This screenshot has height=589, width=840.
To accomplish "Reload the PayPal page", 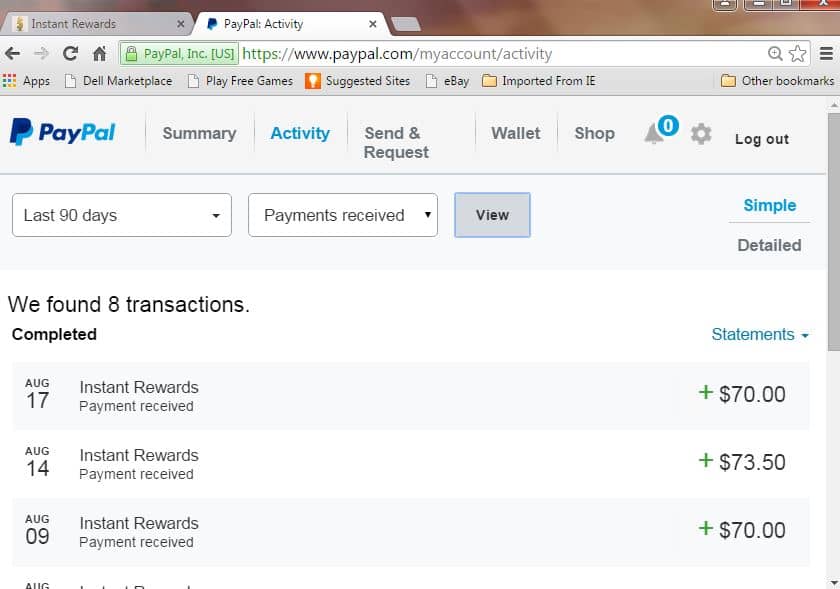I will [x=70, y=54].
